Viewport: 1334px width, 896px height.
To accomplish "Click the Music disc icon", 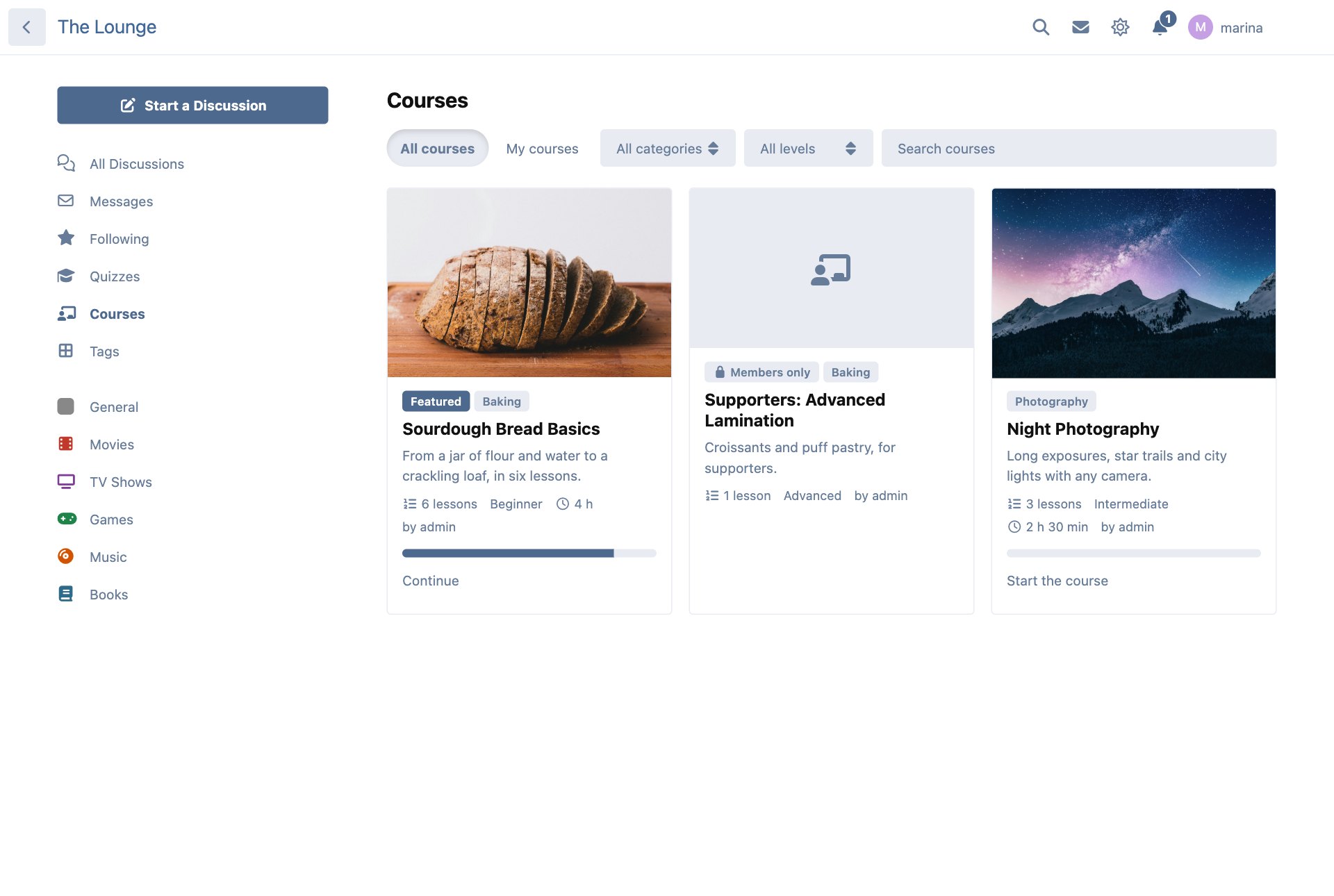I will tap(66, 556).
